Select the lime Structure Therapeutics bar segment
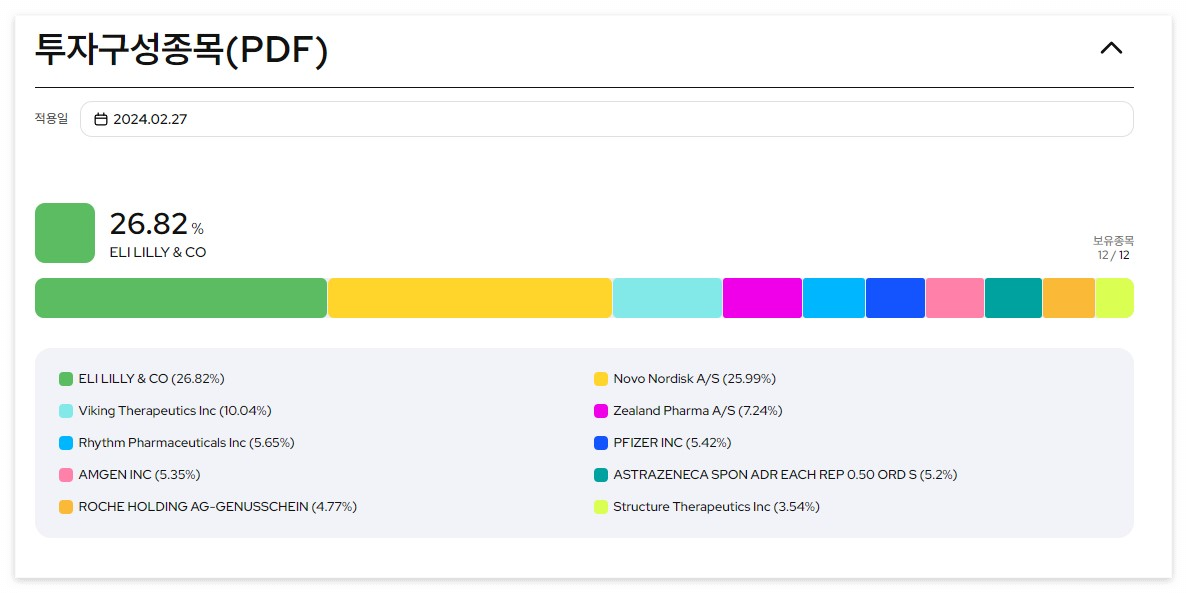 pyautogui.click(x=1114, y=298)
